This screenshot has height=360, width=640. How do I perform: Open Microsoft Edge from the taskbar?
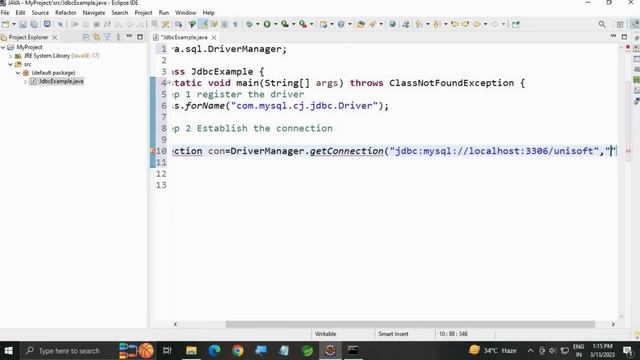tap(214, 351)
